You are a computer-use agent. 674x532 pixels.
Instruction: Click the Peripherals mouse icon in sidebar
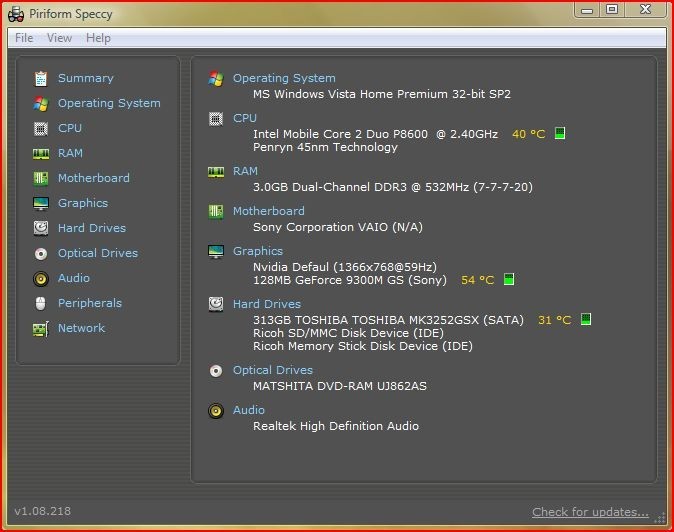41,303
